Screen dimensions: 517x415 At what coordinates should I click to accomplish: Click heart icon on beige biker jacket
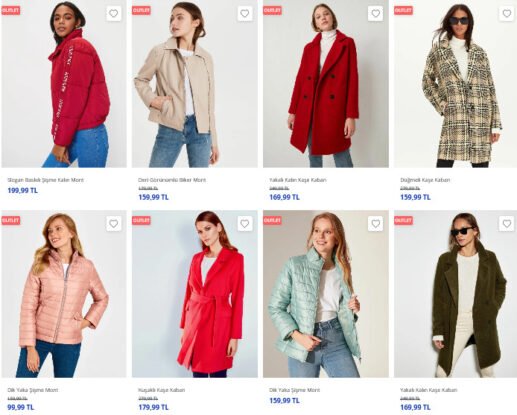pyautogui.click(x=245, y=14)
